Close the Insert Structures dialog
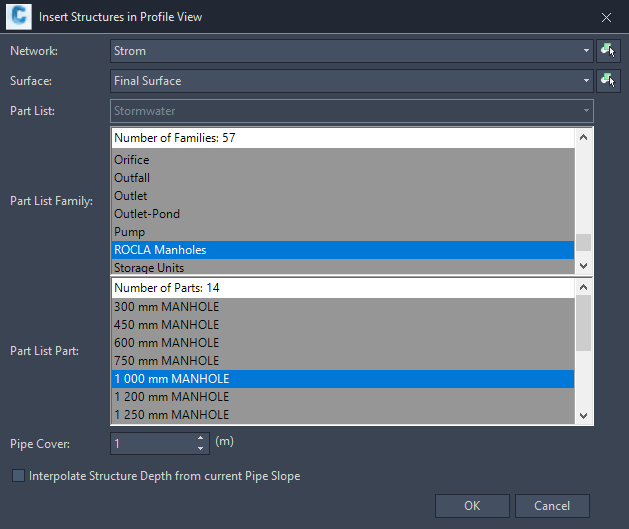This screenshot has width=629, height=529. click(x=606, y=17)
